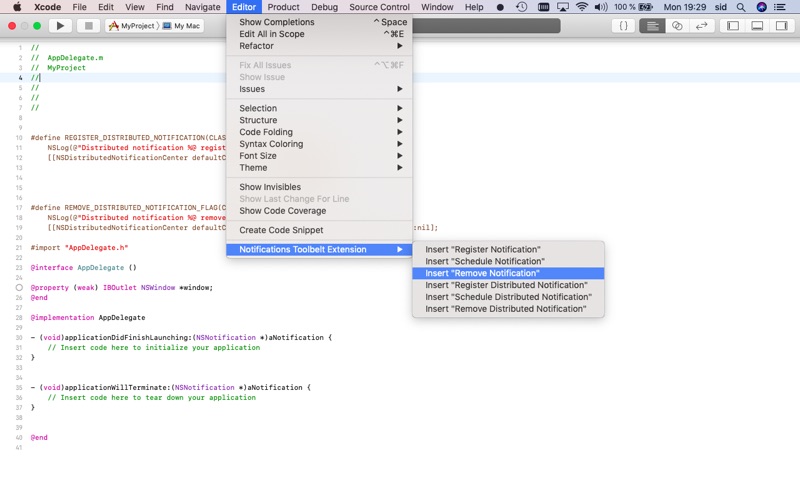Image resolution: width=800 pixels, height=500 pixels.
Task: Select Notifications Toolbelt Extension item
Action: click(x=319, y=249)
